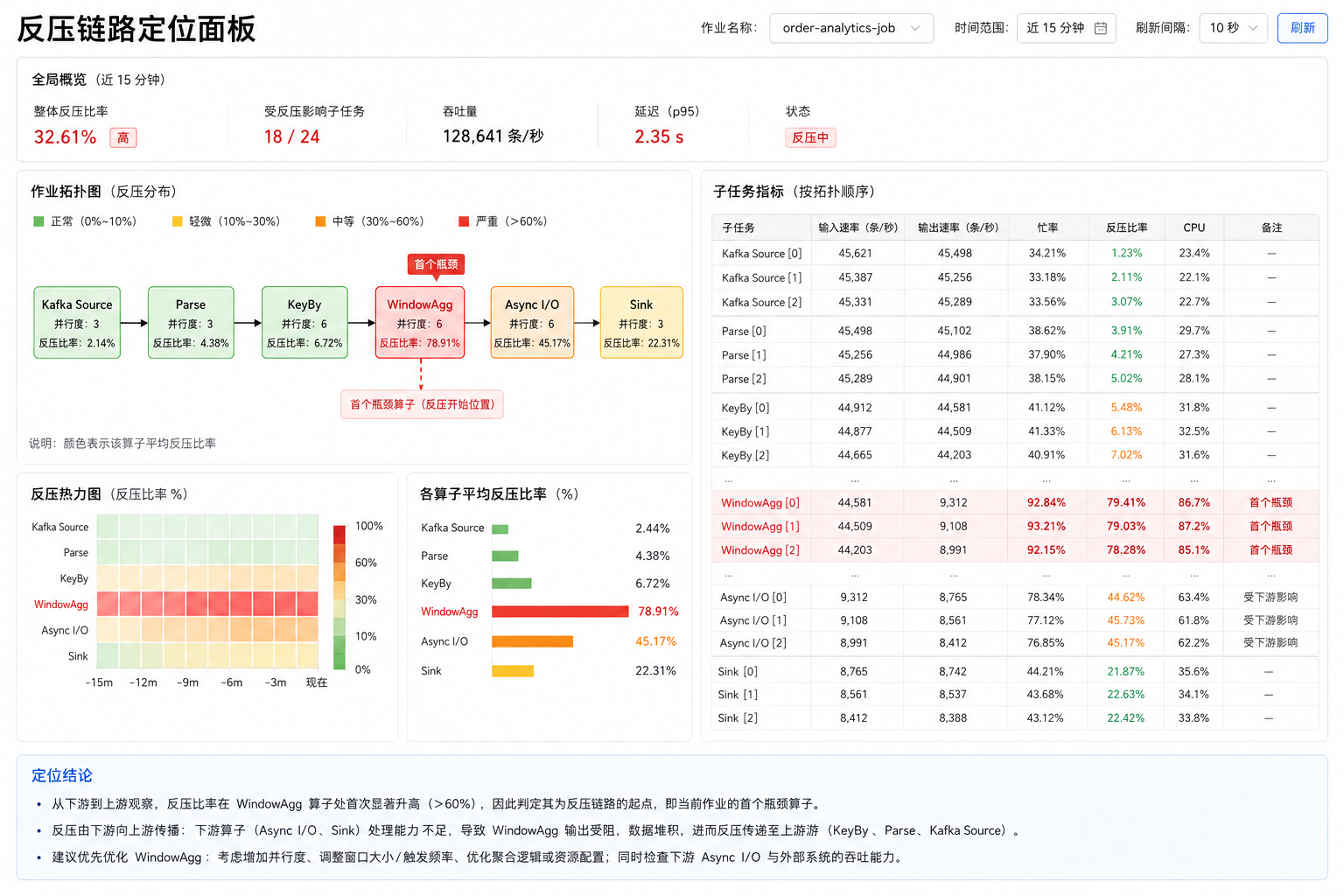Click the affected subtasks value 18 / 24
The height and width of the screenshot is (896, 1344).
click(292, 136)
